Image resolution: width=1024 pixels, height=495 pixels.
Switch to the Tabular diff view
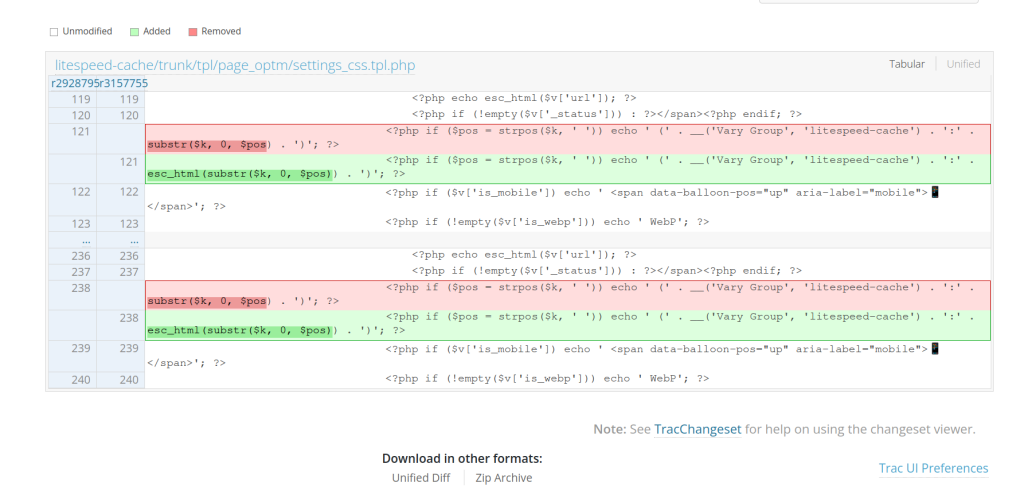(907, 64)
